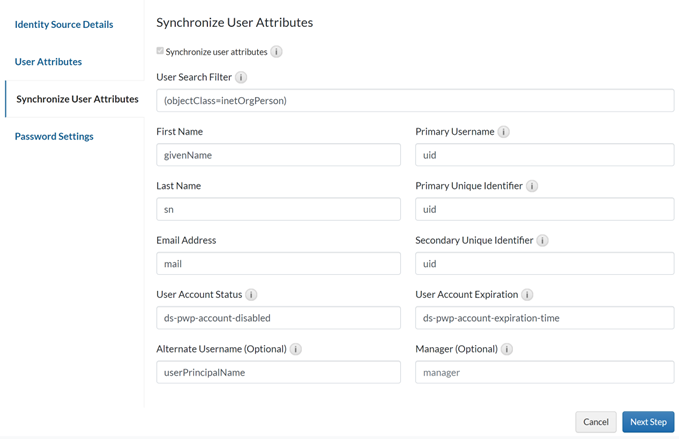Click info icon beside User Account Expiration
Viewport: 679px width, 439px height.
[x=527, y=295]
